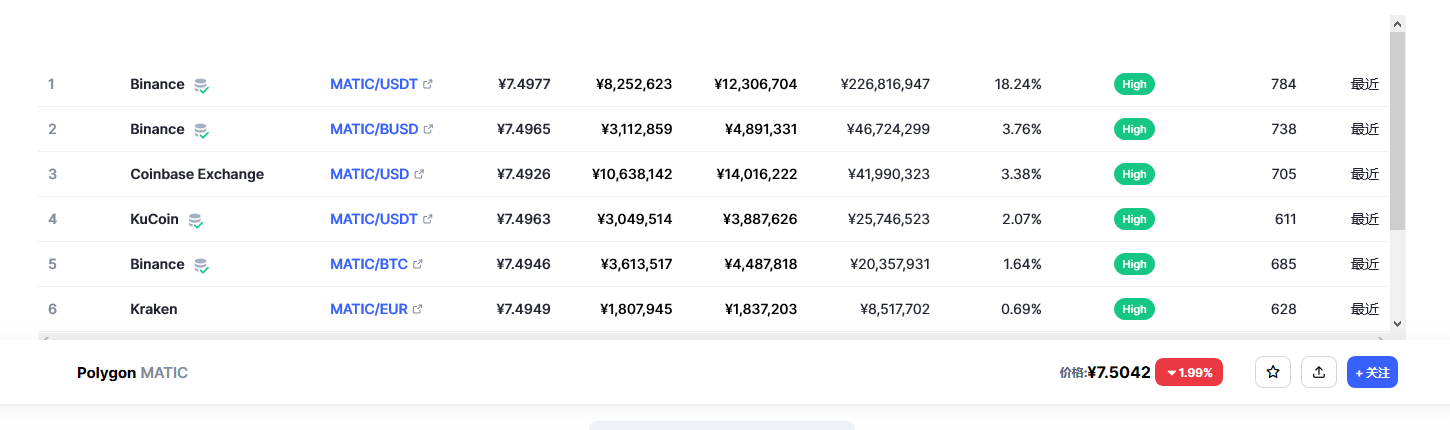Viewport: 1450px width, 430px height.
Task: Click the vertical scrollbar down arrow
Action: point(1397,323)
